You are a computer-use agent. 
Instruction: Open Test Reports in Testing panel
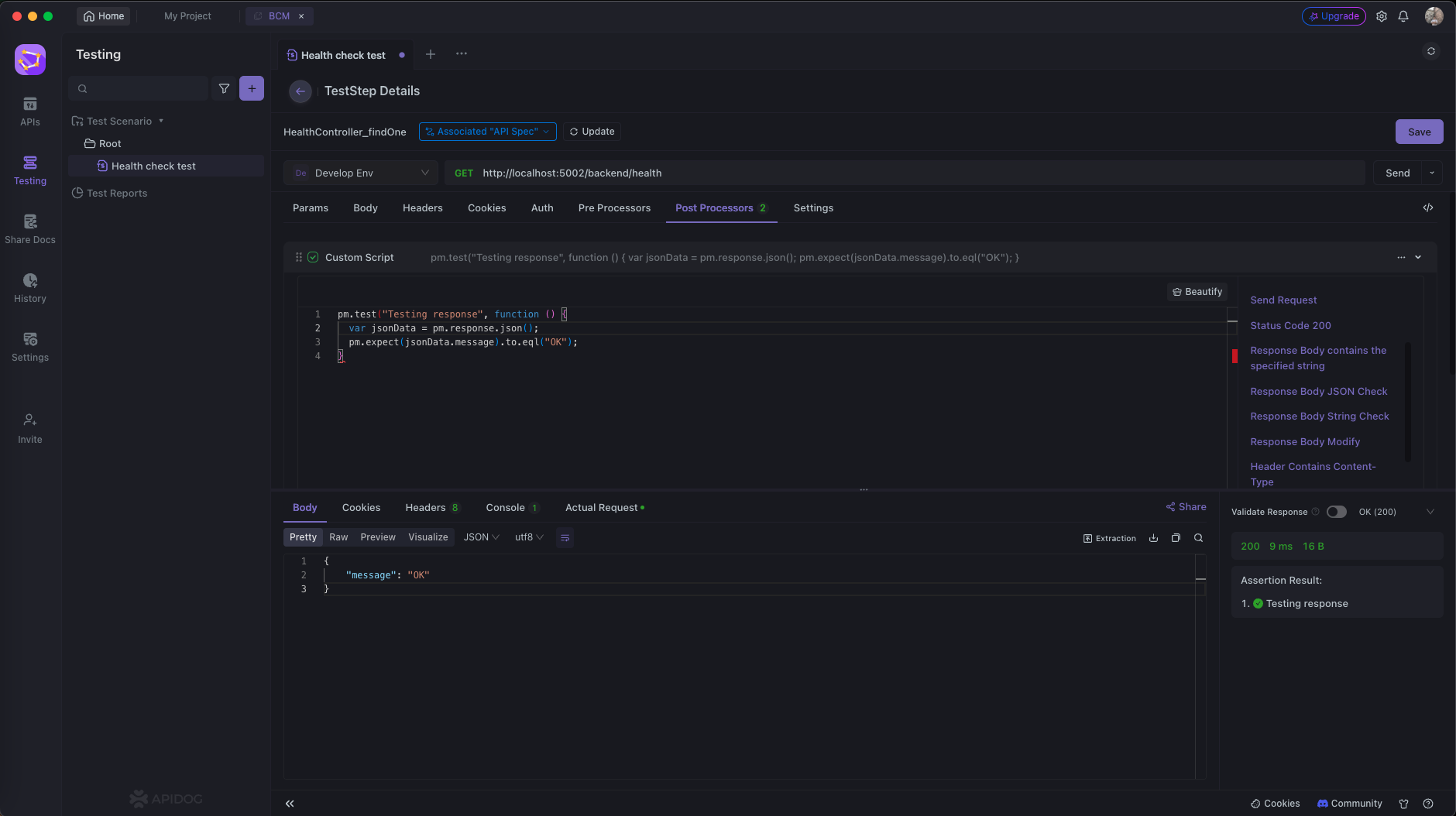tap(109, 194)
